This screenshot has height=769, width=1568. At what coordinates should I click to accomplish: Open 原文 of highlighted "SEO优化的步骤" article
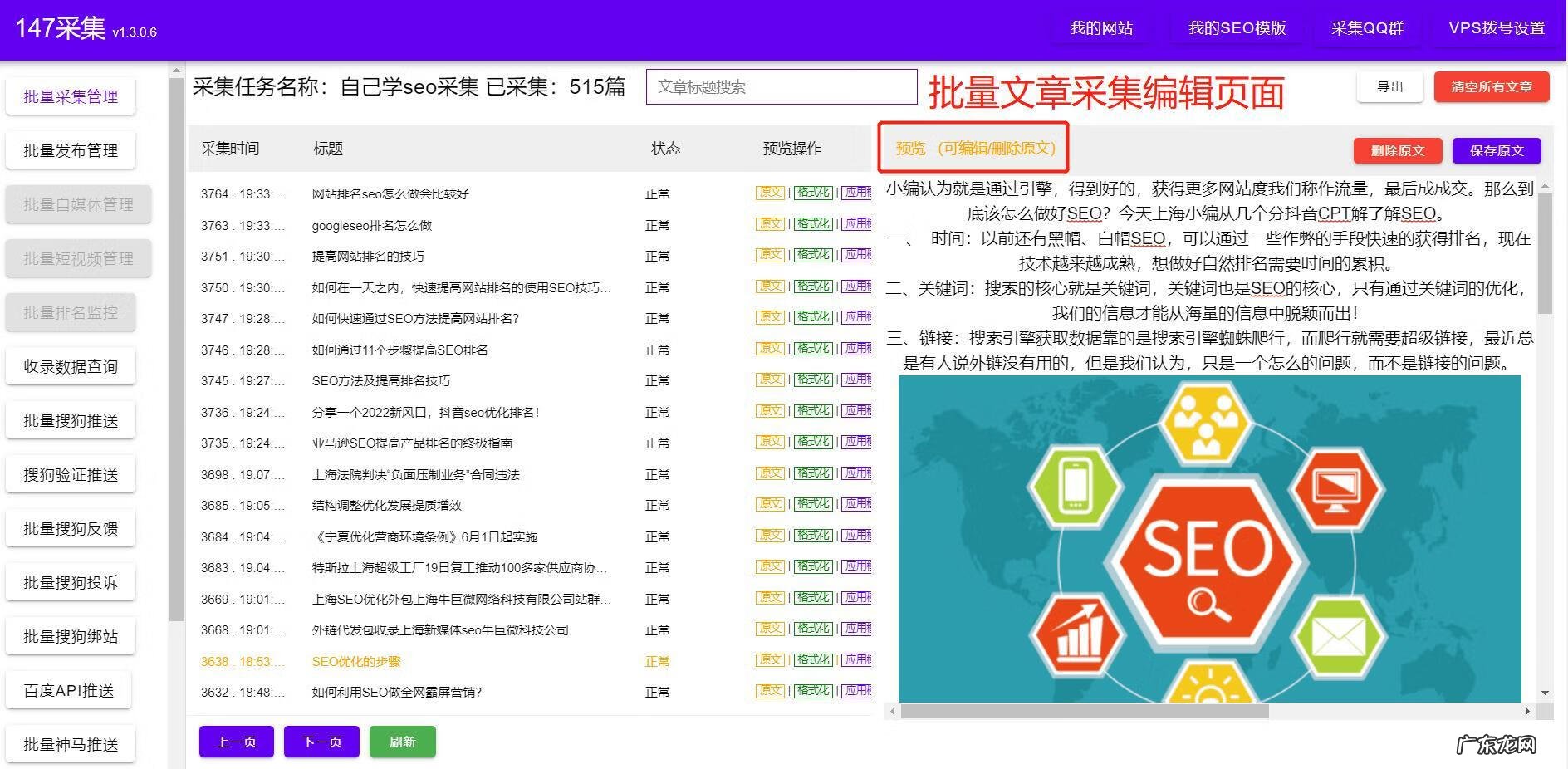tap(770, 660)
